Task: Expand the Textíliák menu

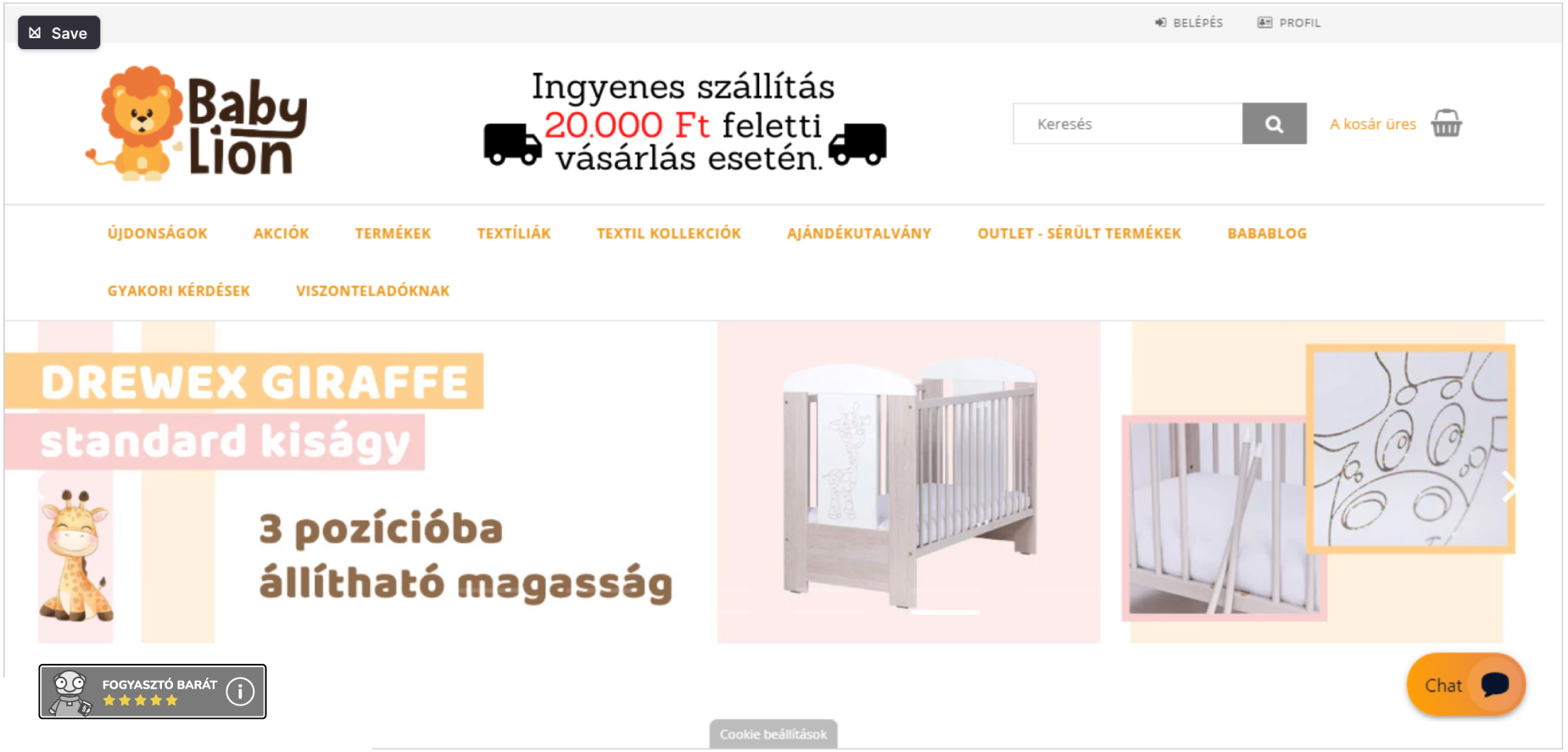Action: 514,233
